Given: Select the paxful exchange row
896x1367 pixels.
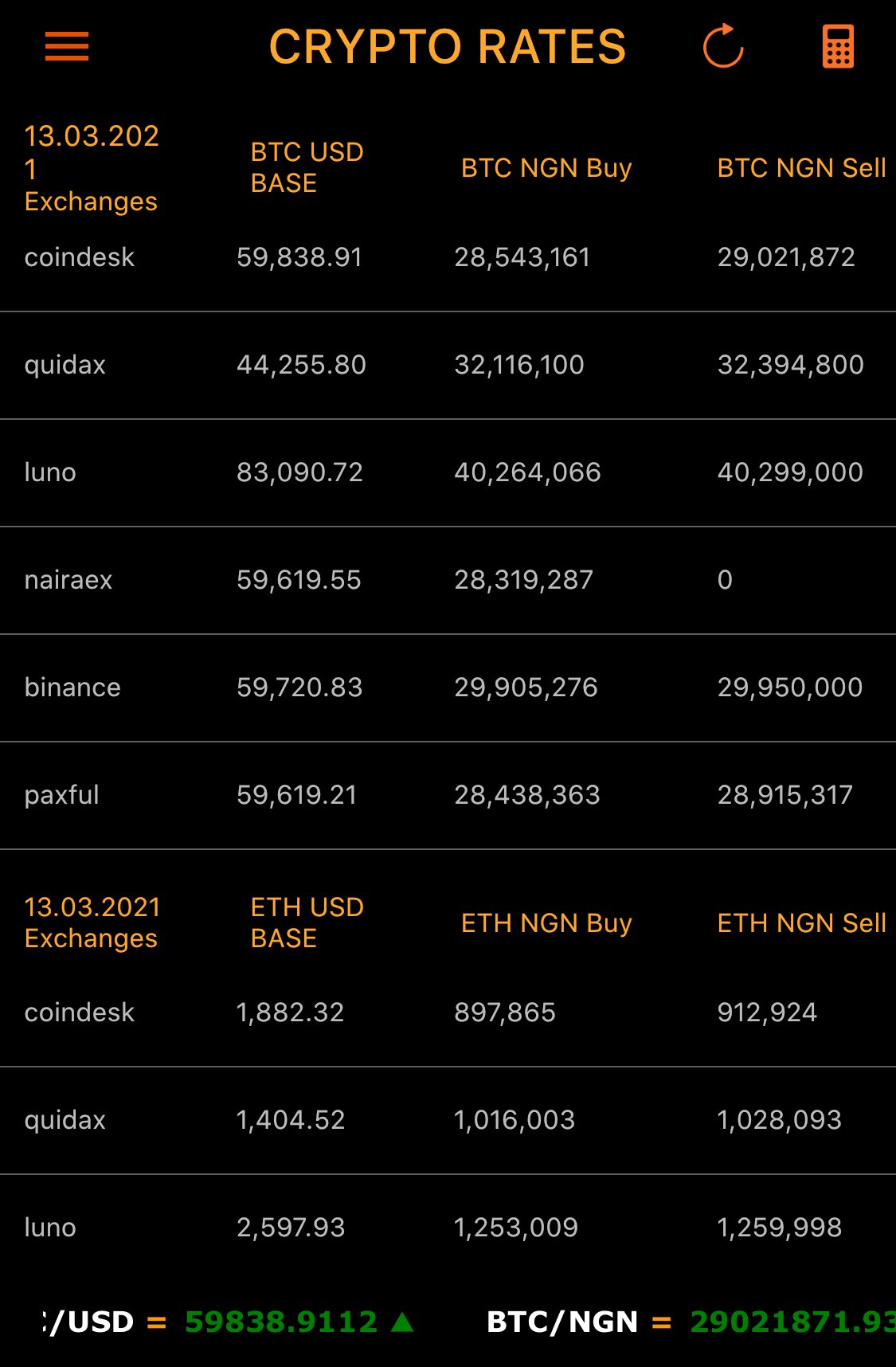Looking at the screenshot, I should pyautogui.click(x=448, y=795).
